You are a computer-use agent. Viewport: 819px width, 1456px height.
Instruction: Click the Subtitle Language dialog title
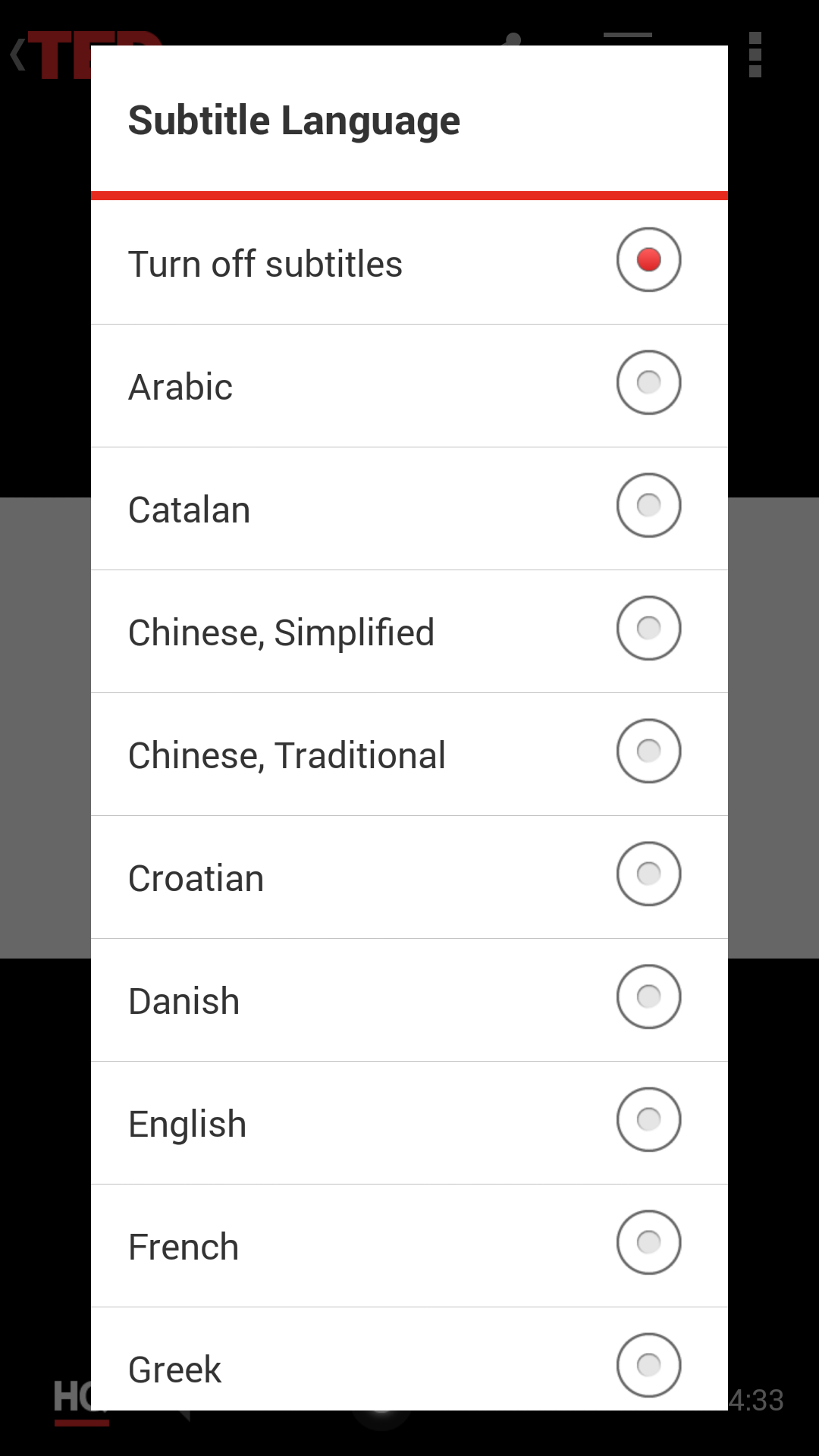pos(294,121)
